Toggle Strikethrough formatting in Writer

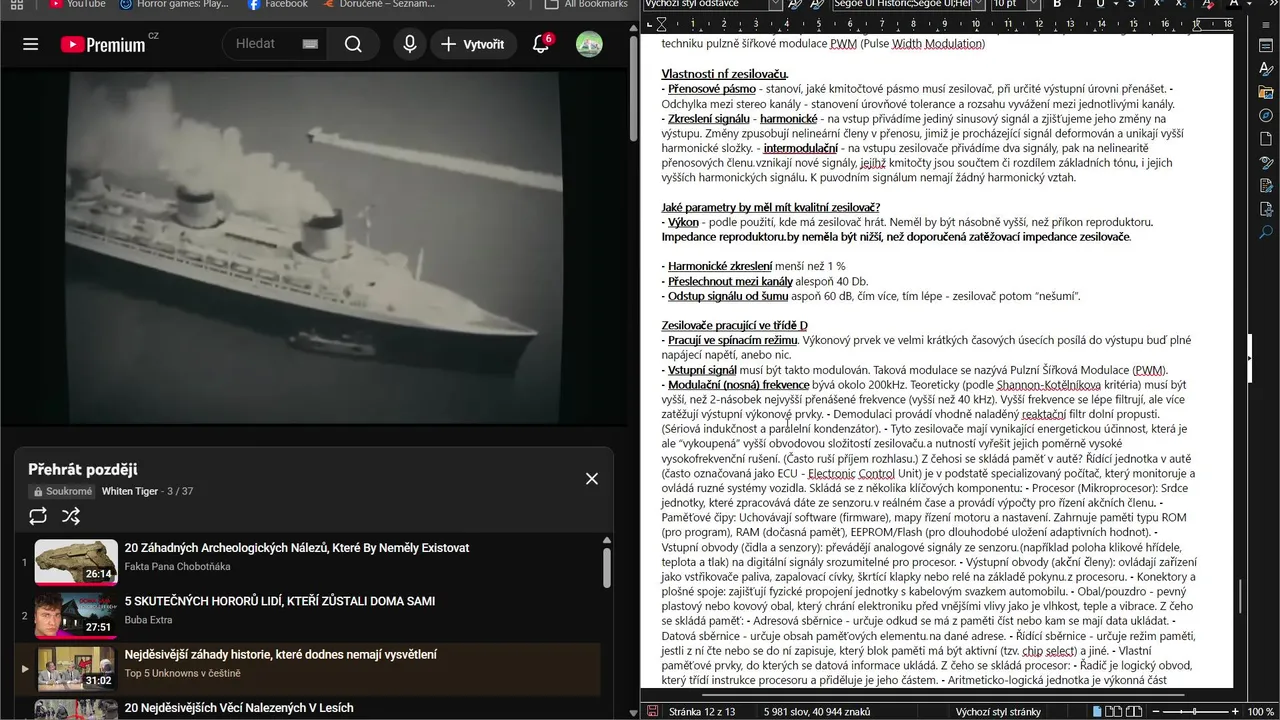tap(1132, 4)
